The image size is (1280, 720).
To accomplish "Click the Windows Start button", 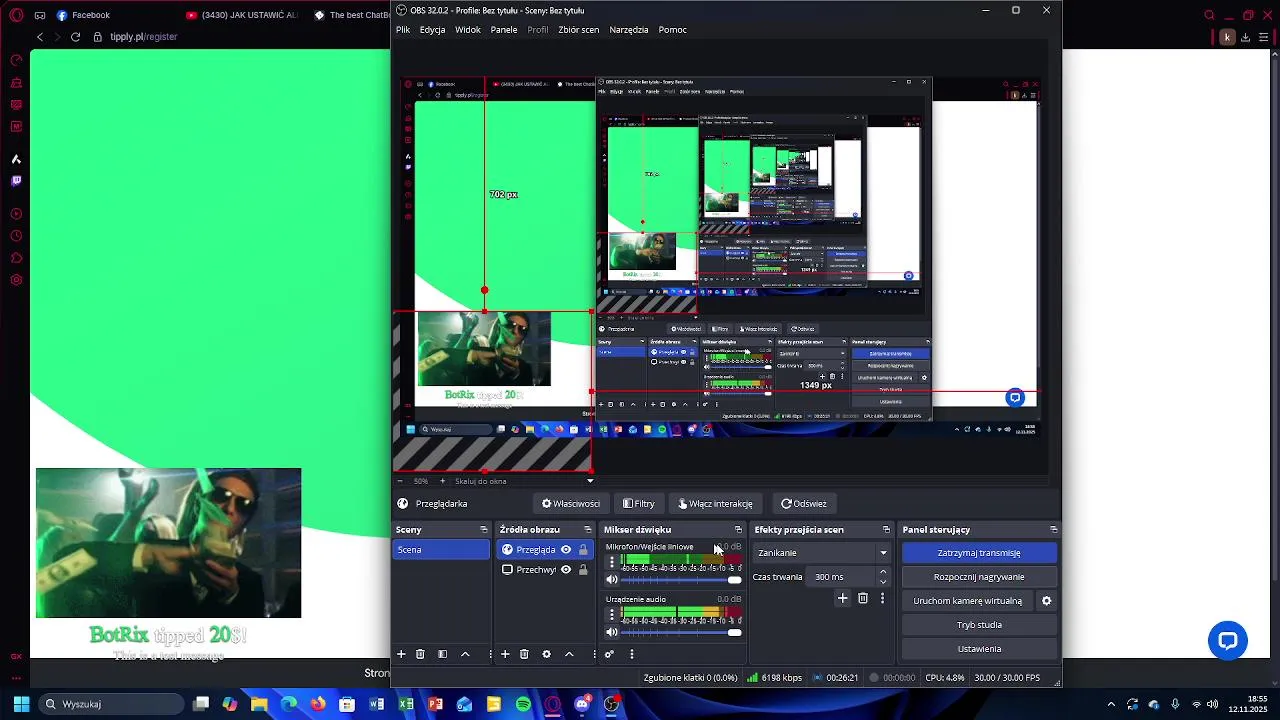I will [x=21, y=704].
